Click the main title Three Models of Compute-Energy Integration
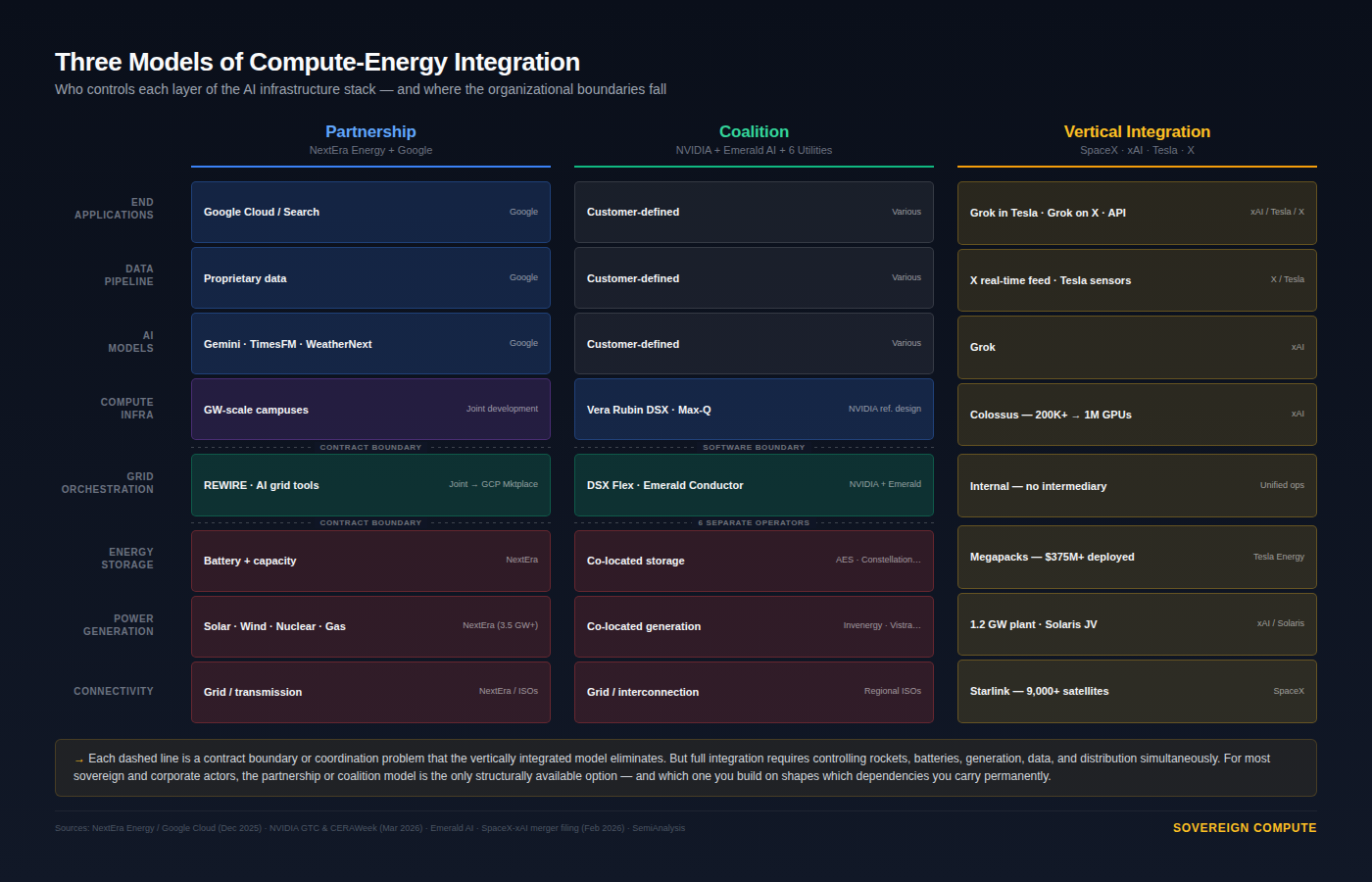 pos(318,62)
